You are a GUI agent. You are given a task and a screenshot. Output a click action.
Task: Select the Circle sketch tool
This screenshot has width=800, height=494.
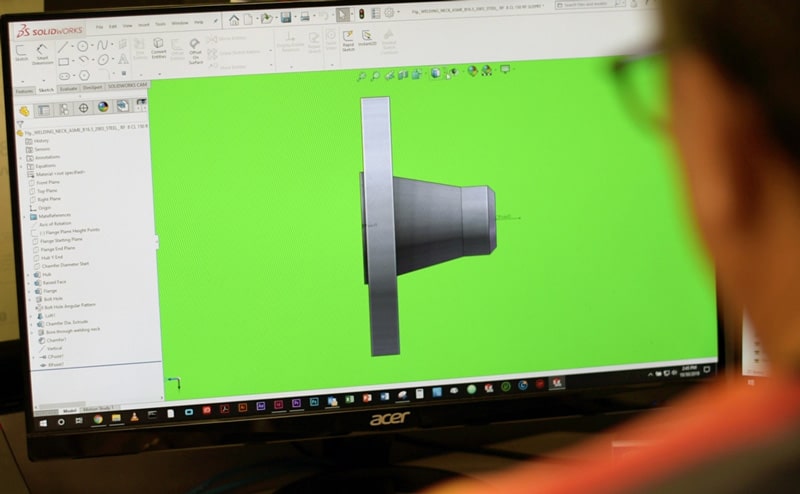82,46
